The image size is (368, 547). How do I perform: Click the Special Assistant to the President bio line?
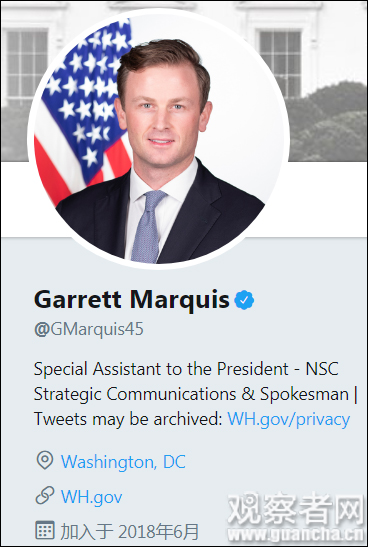click(186, 369)
